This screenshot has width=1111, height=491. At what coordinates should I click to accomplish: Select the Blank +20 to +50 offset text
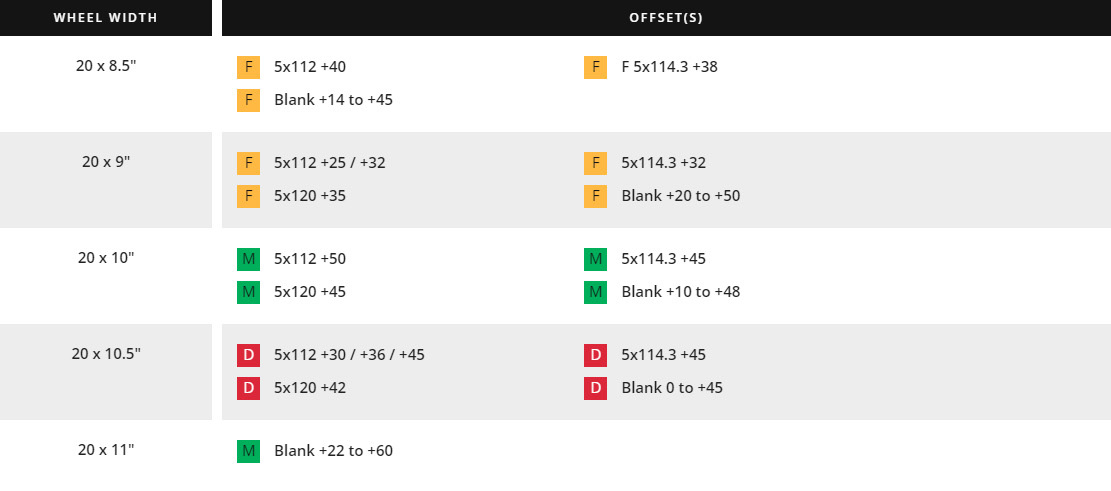tap(680, 196)
